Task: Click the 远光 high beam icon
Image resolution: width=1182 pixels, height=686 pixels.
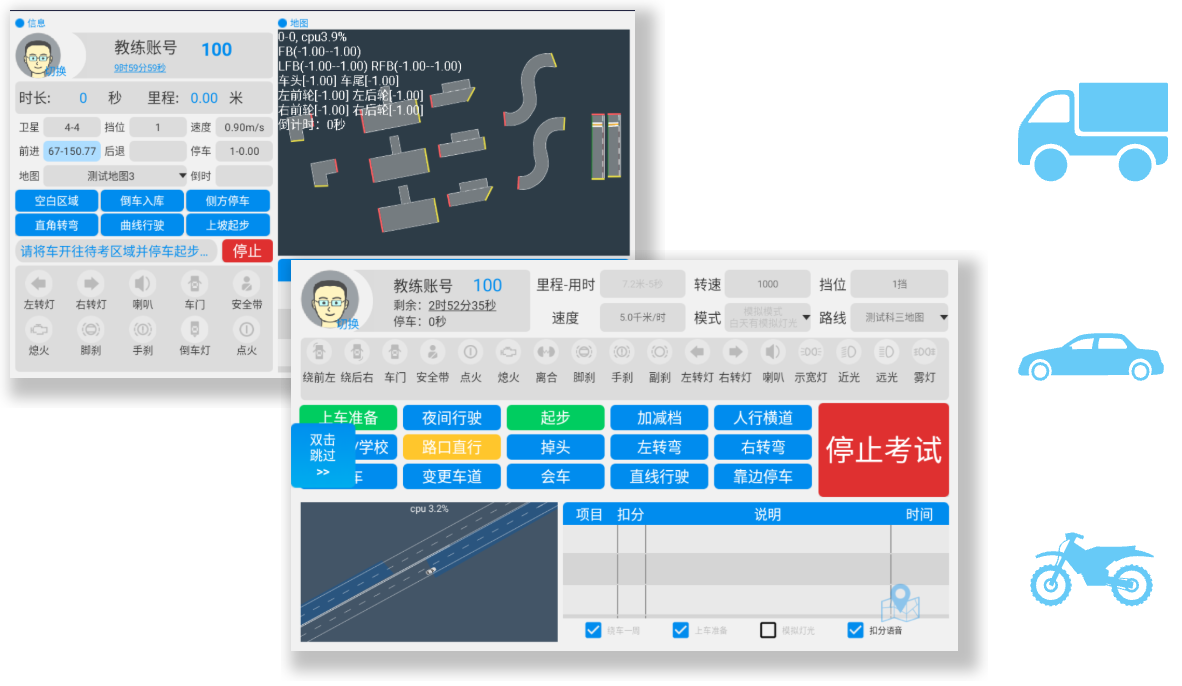Action: point(886,353)
